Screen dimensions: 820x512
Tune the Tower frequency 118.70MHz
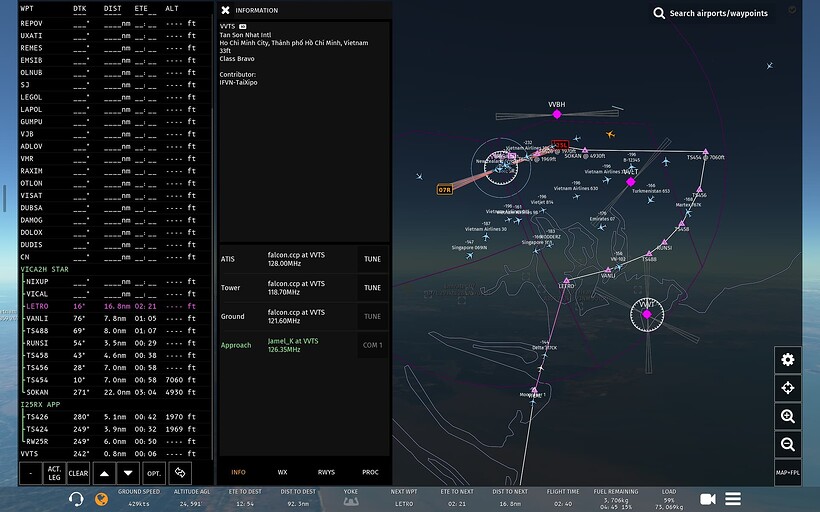pyautogui.click(x=372, y=288)
